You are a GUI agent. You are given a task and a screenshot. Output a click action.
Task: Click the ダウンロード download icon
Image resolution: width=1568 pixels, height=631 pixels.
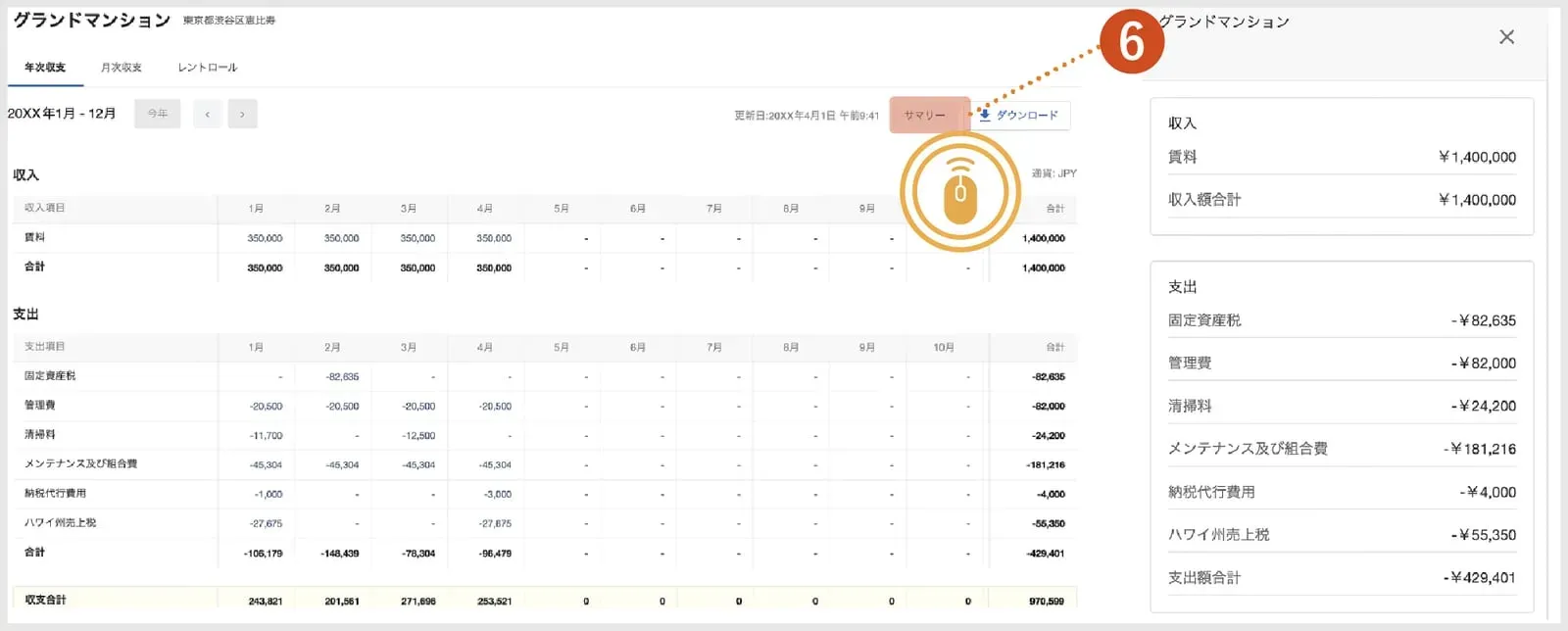[985, 115]
